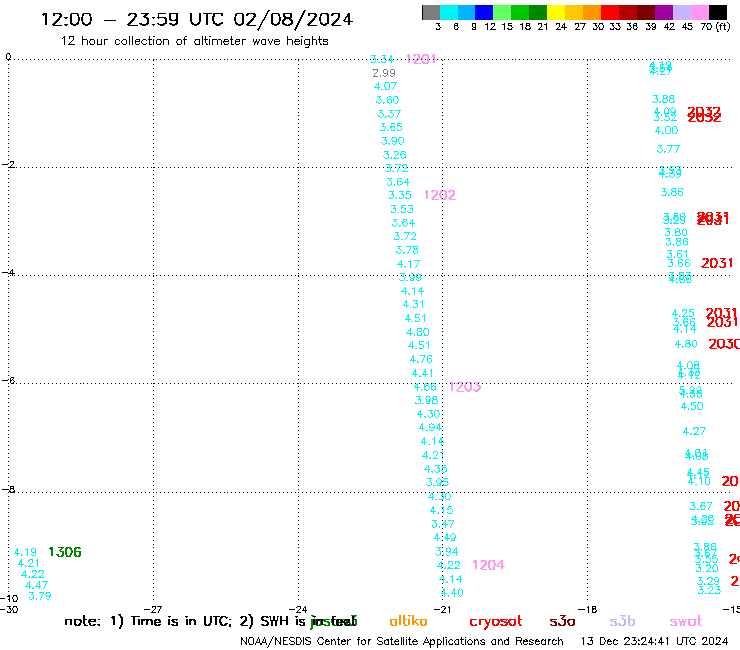Select the 3.79 wave height value
The height and width of the screenshot is (650, 740).
[x=40, y=596]
